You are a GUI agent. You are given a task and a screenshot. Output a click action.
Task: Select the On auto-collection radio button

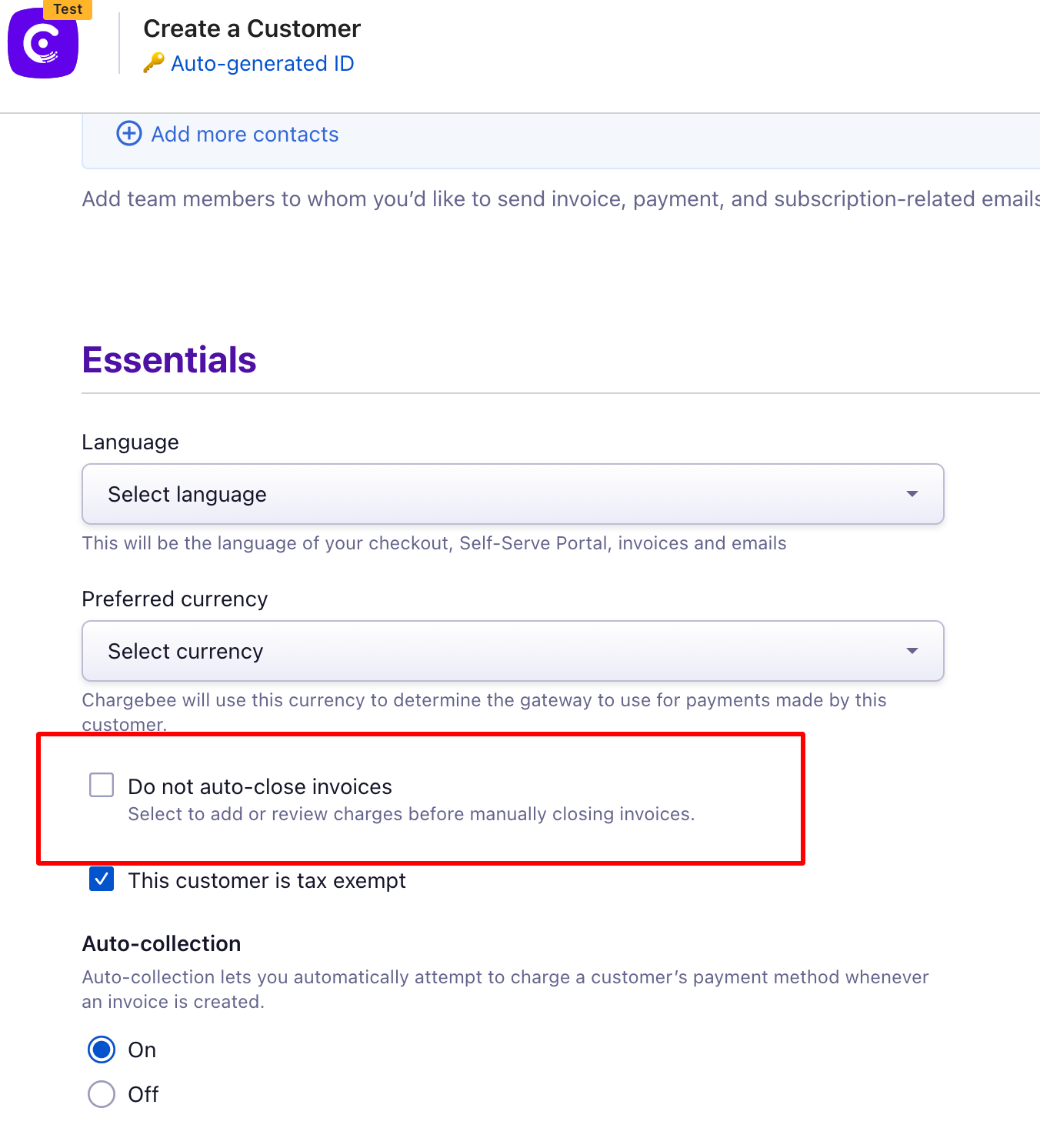(x=102, y=1050)
